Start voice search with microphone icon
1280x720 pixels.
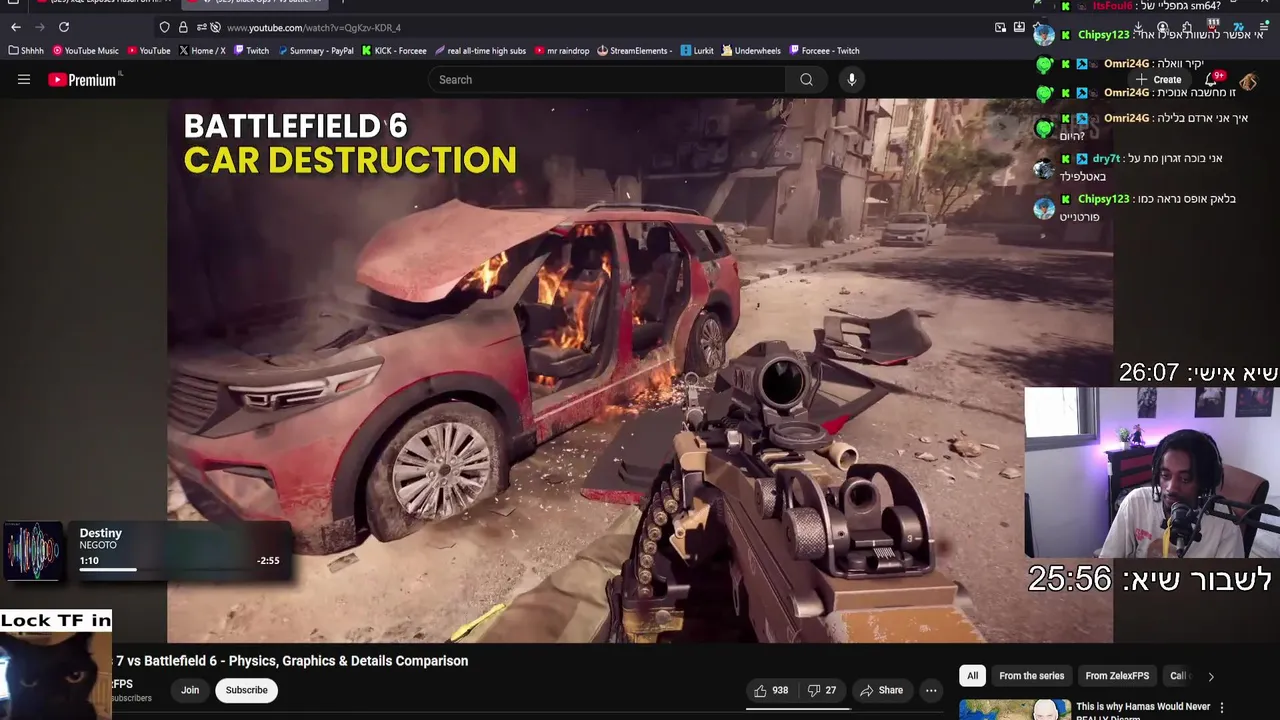(851, 80)
